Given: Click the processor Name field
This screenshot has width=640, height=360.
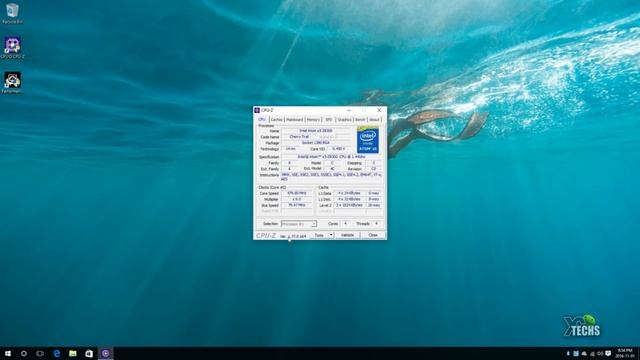Looking at the screenshot, I should point(317,131).
